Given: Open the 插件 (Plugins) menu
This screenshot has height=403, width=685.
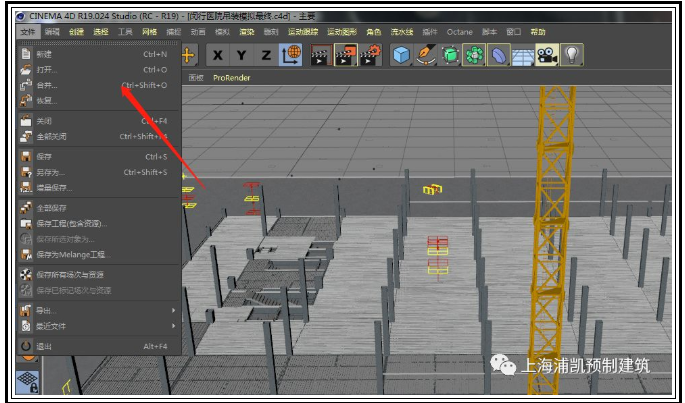Looking at the screenshot, I should 429,32.
